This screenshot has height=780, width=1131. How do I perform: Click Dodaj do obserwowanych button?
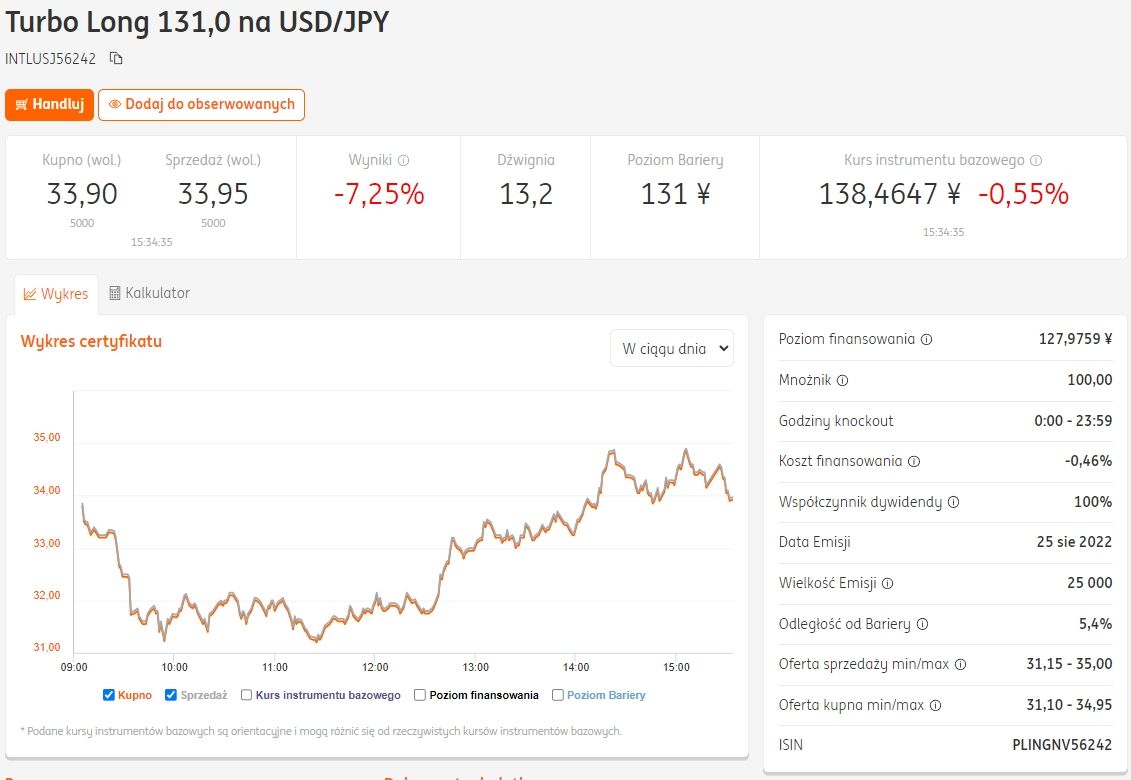(201, 104)
